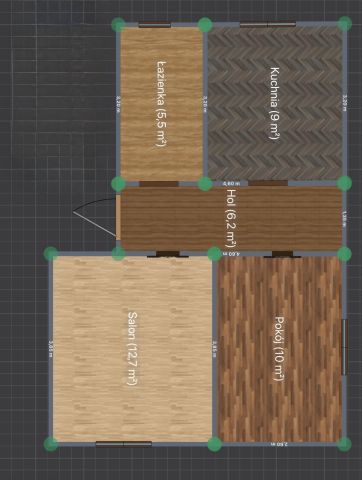This screenshot has width=362, height=480.
Task: Click the node at Hol's bottom-left corner
Action: coord(118,254)
